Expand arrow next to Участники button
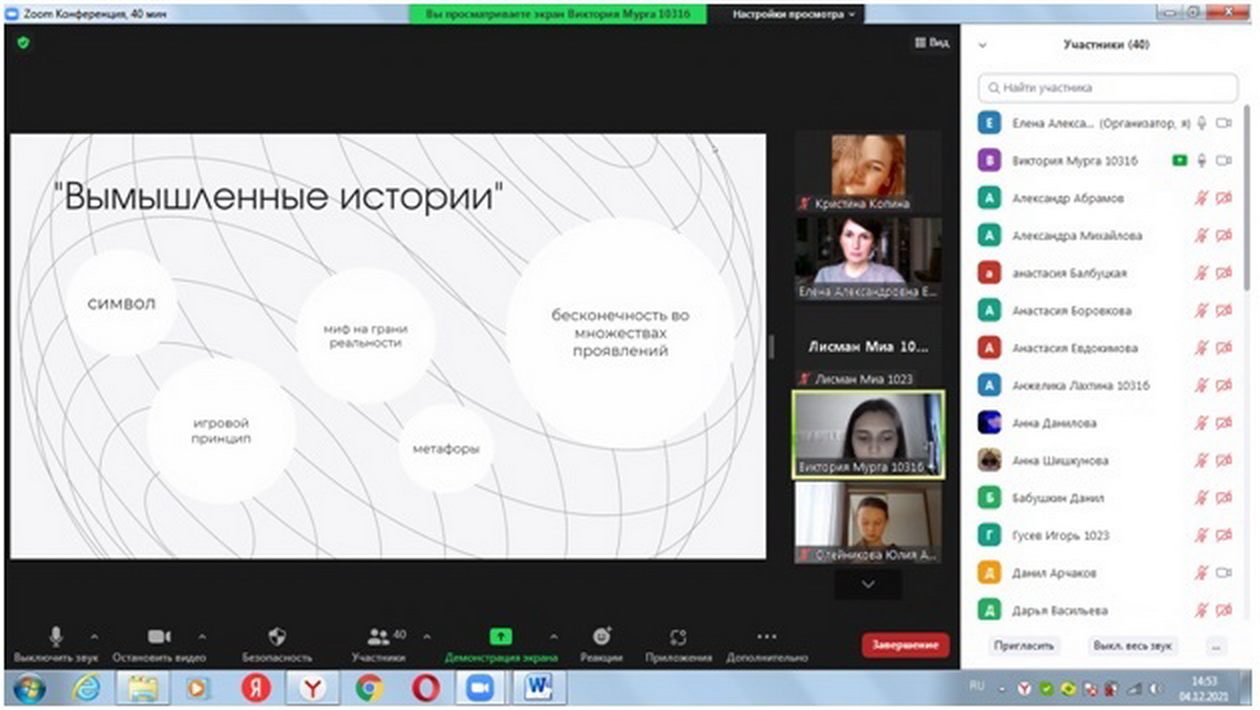This screenshot has width=1260, height=710. 427,636
